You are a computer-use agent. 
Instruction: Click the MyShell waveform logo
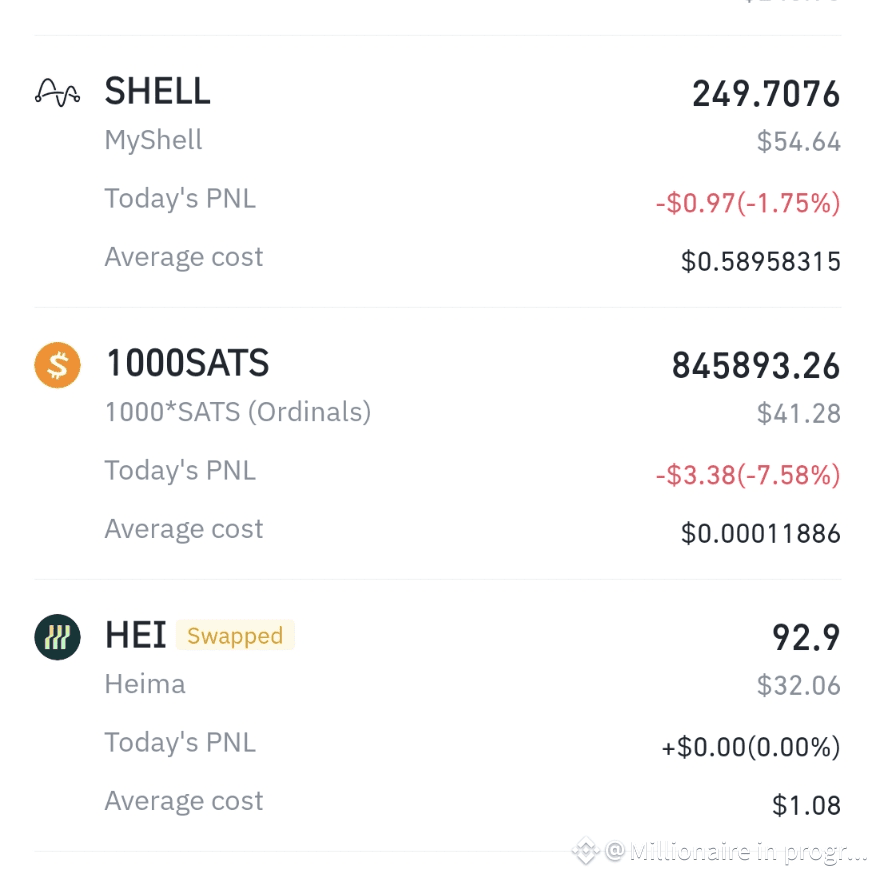(x=57, y=92)
